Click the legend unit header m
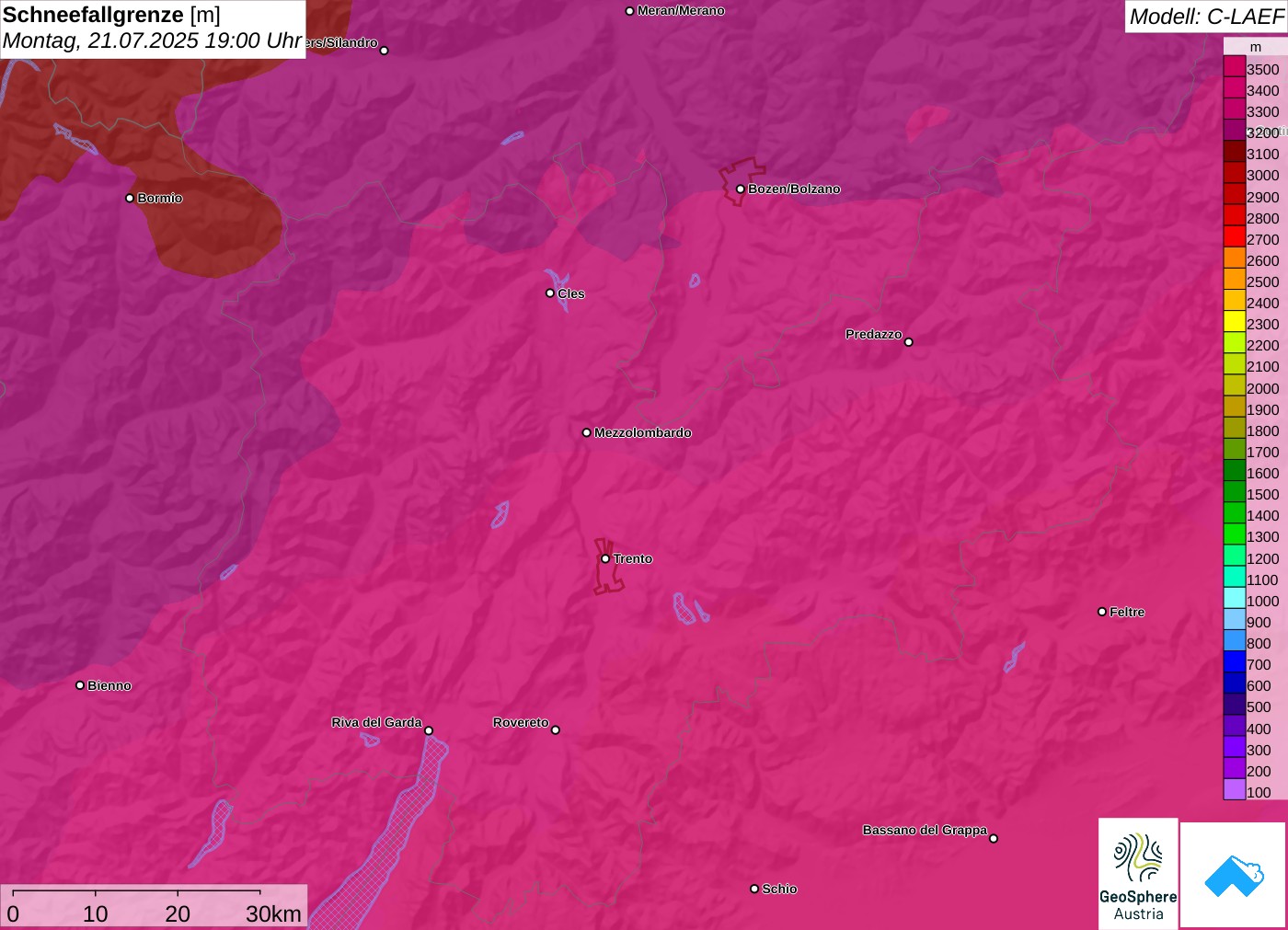 point(1256,47)
